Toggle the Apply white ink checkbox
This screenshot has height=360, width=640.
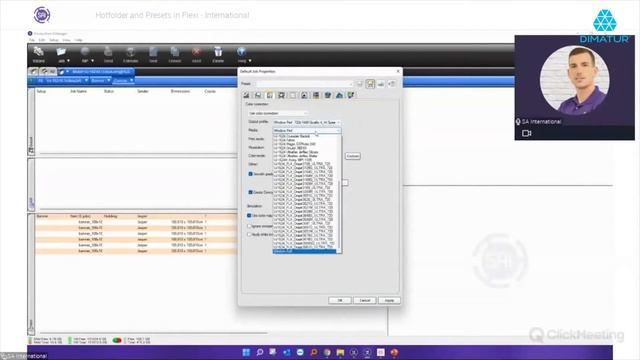[x=249, y=235]
